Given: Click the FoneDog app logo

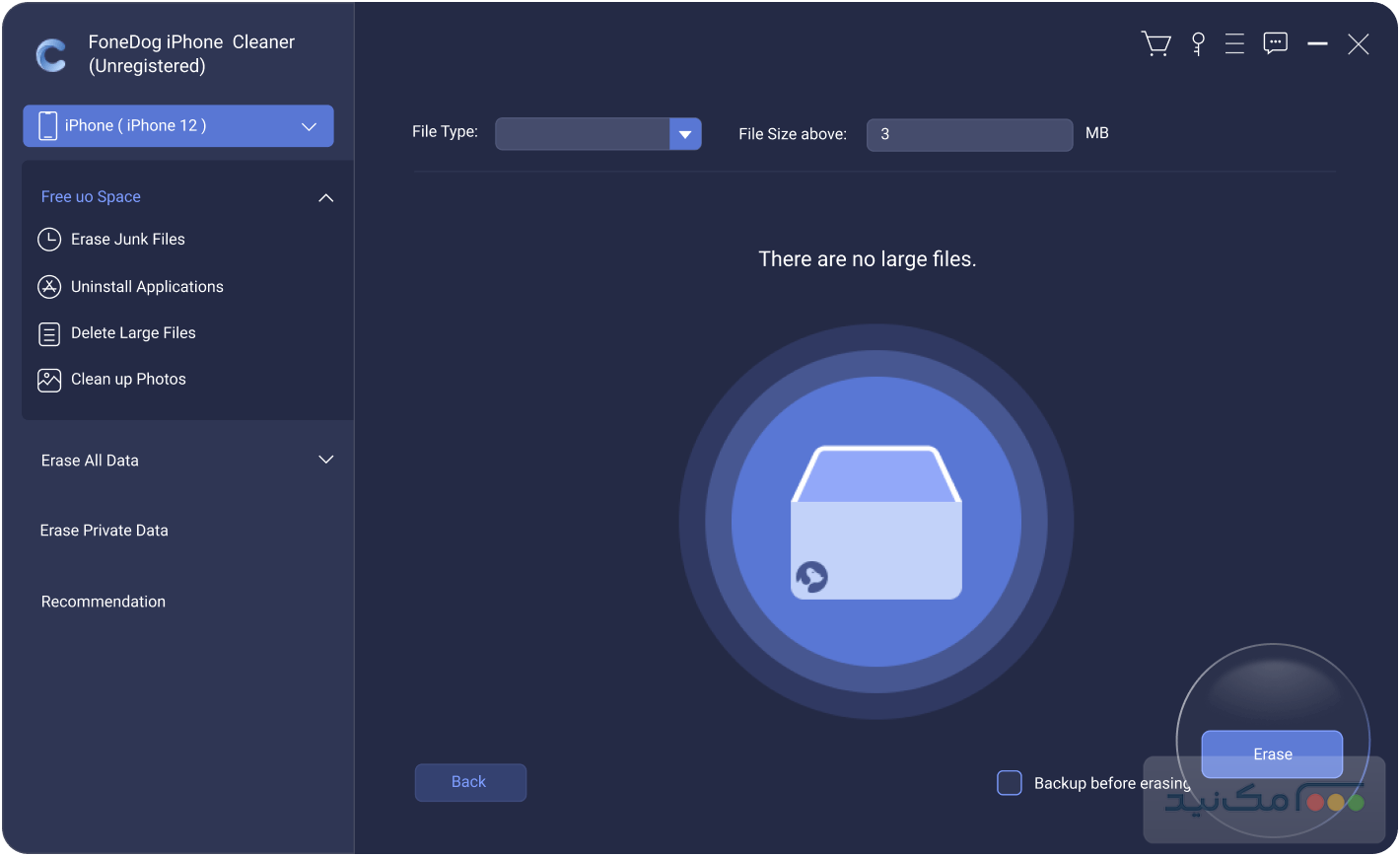Looking at the screenshot, I should pyautogui.click(x=51, y=55).
